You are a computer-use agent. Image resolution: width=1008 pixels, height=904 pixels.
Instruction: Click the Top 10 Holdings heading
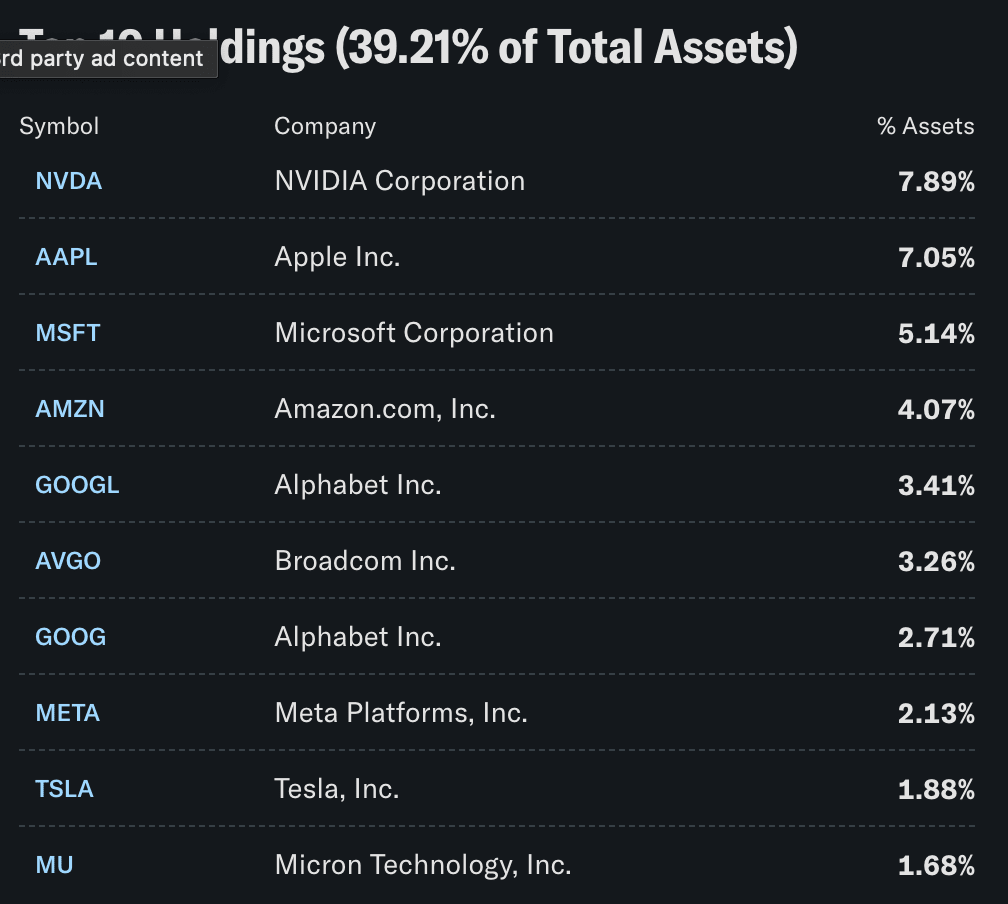[408, 48]
